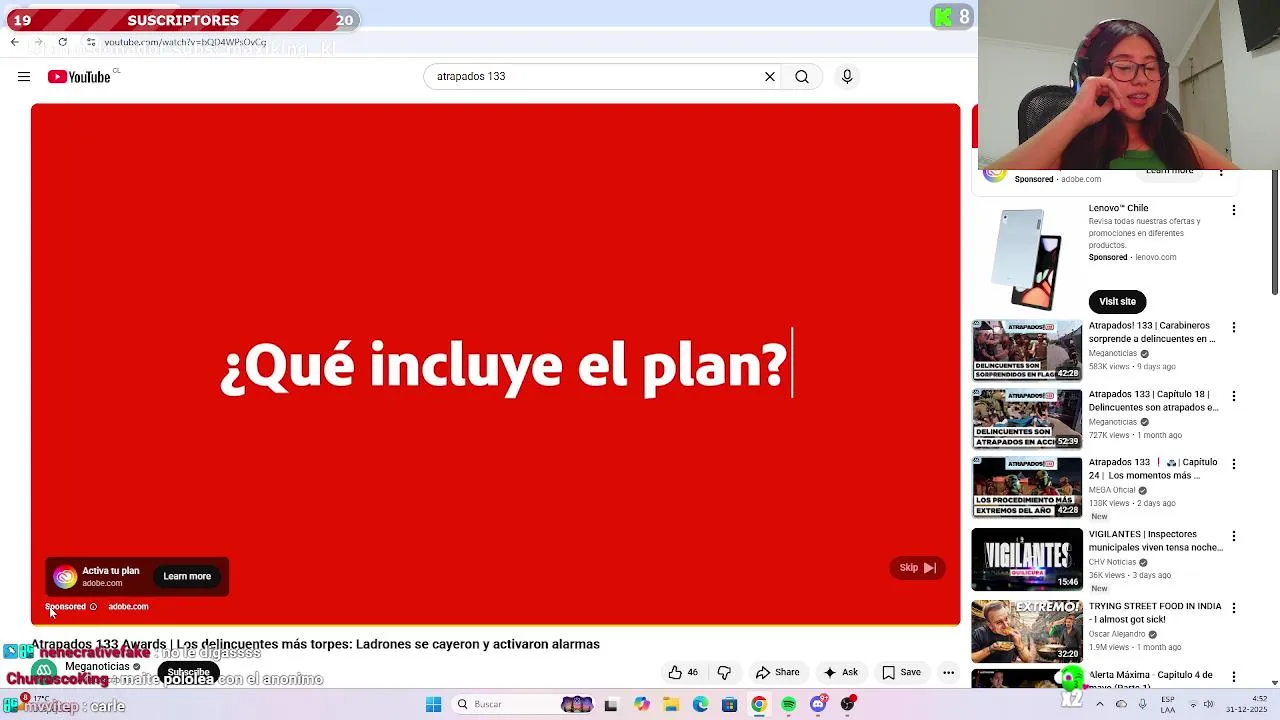Image resolution: width=1280 pixels, height=720 pixels.
Task: Open options menu for Lenovo Chile ad
Action: pyautogui.click(x=1234, y=210)
